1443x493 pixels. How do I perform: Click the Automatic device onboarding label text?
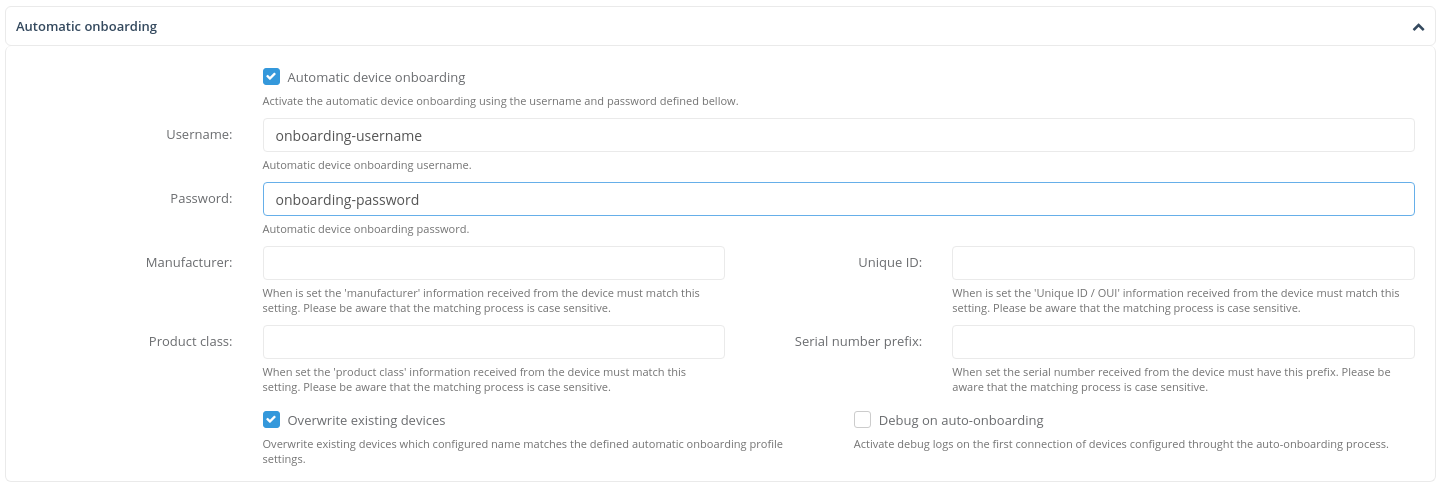coord(376,77)
